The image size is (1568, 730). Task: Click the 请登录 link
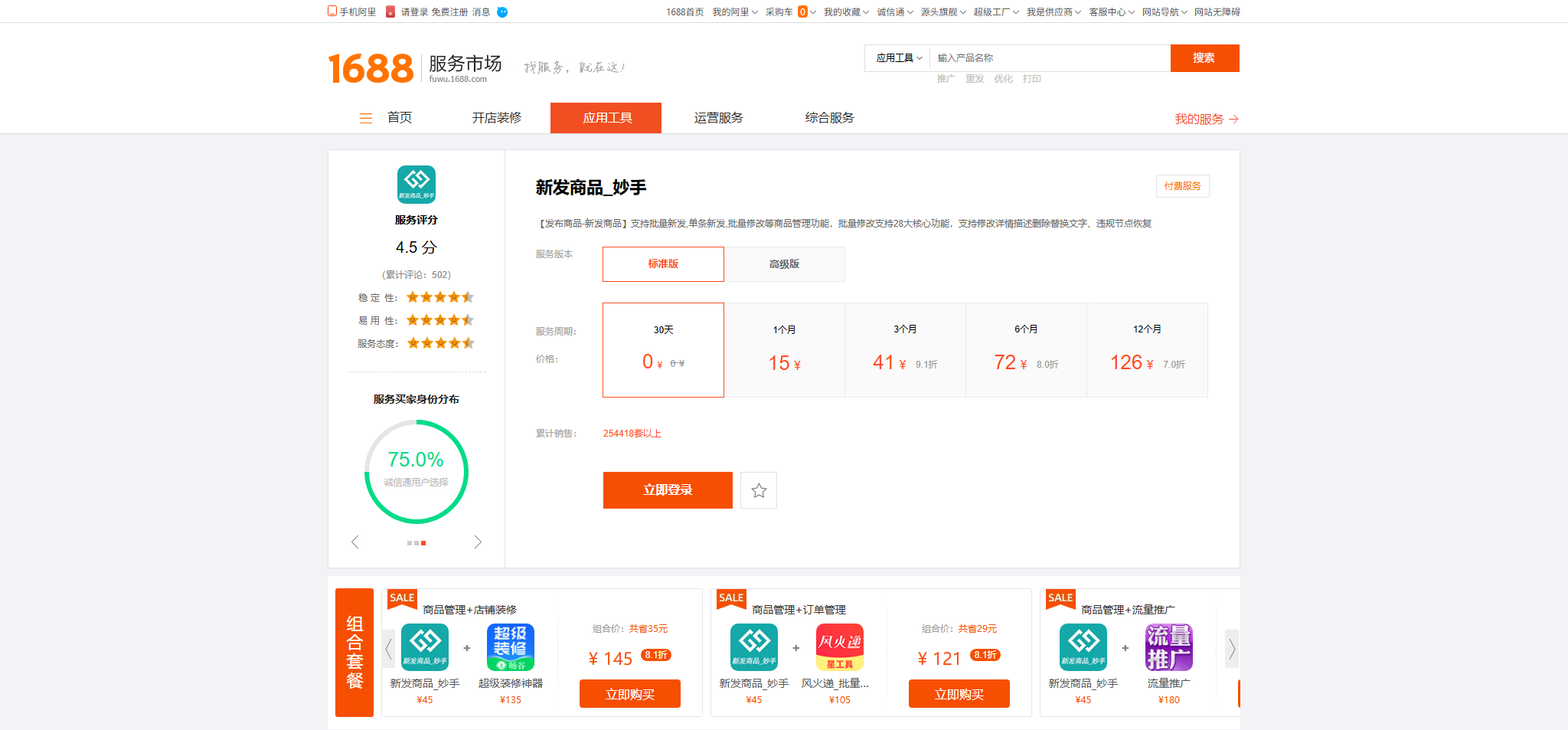[x=414, y=12]
